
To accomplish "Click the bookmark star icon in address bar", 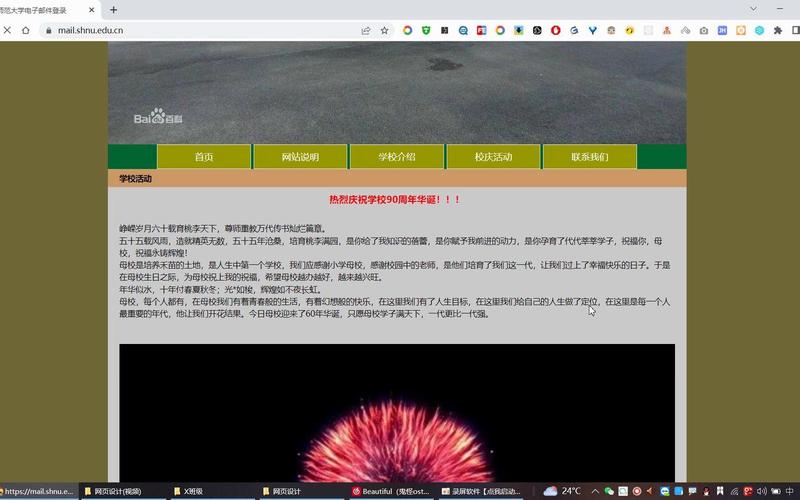I will (385, 31).
